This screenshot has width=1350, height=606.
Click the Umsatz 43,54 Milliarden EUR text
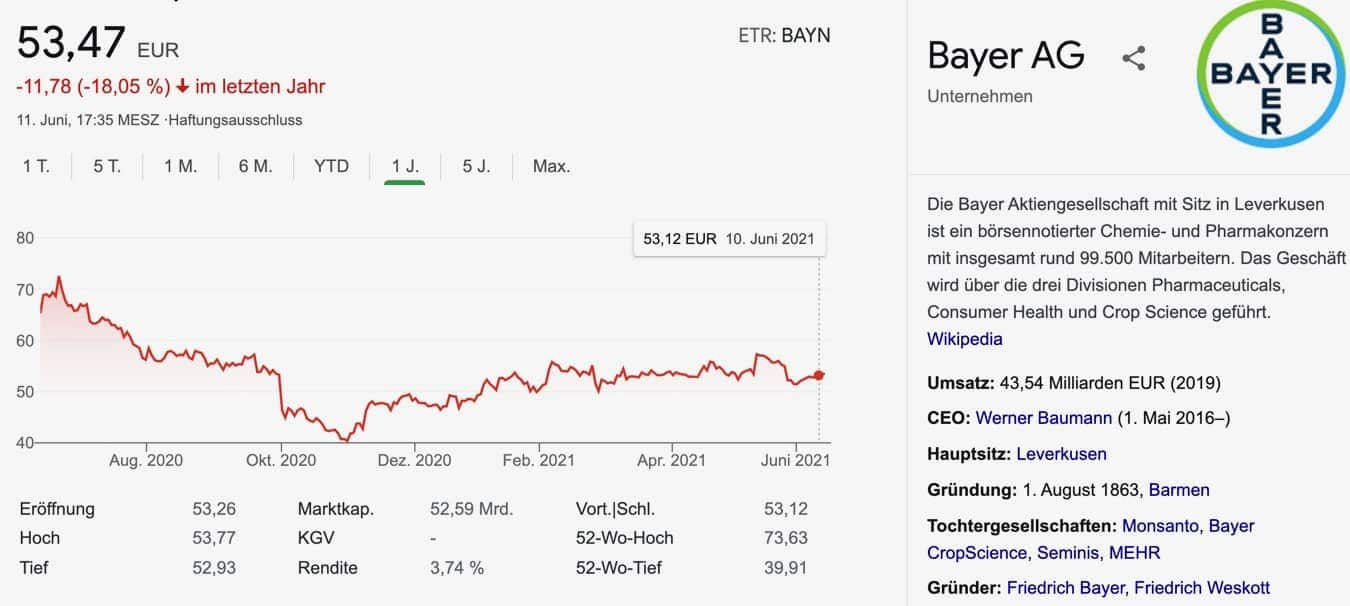click(x=1074, y=383)
